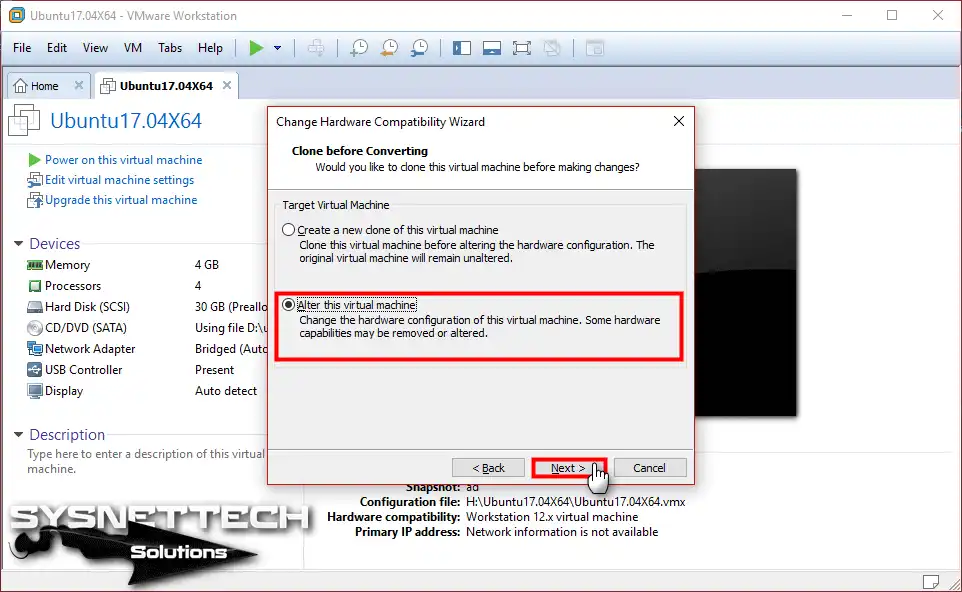Click the CD/DVD (SATA) disc icon
The width and height of the screenshot is (962, 592).
coord(34,328)
